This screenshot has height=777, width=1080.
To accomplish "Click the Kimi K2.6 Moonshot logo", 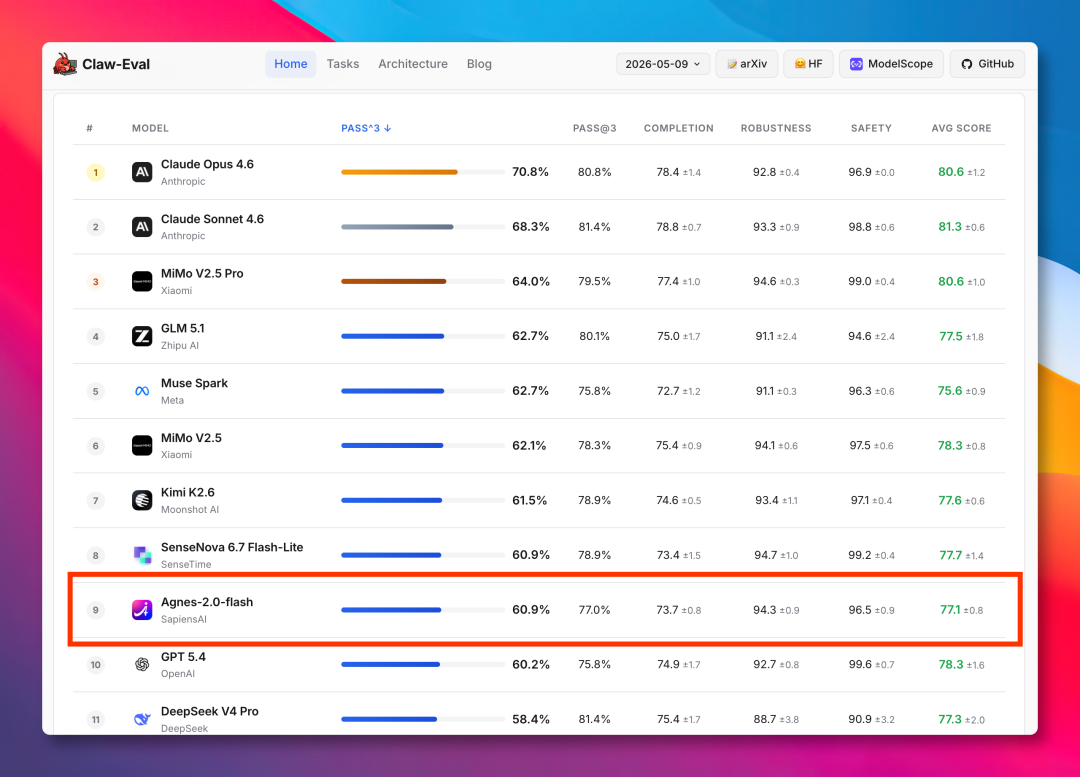I will coord(142,500).
